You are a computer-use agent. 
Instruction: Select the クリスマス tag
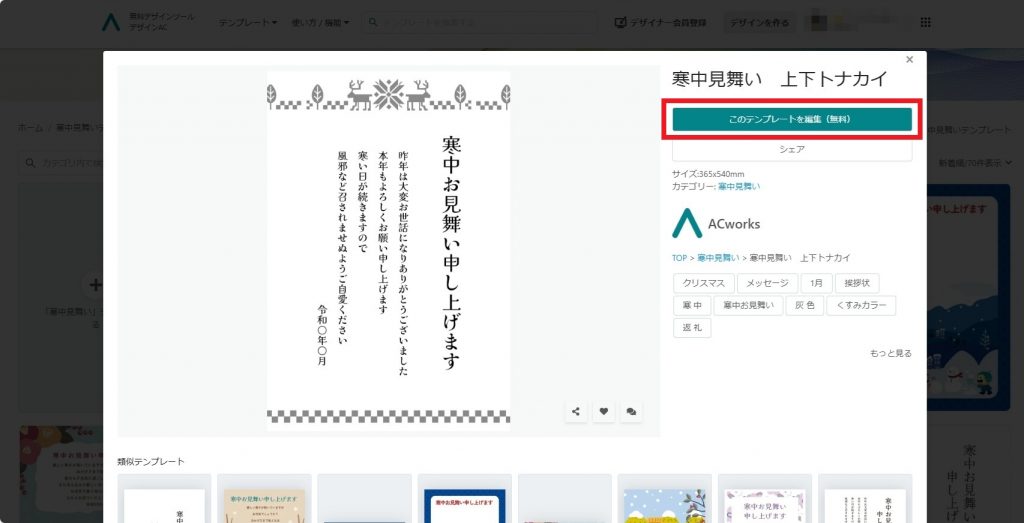click(x=703, y=284)
